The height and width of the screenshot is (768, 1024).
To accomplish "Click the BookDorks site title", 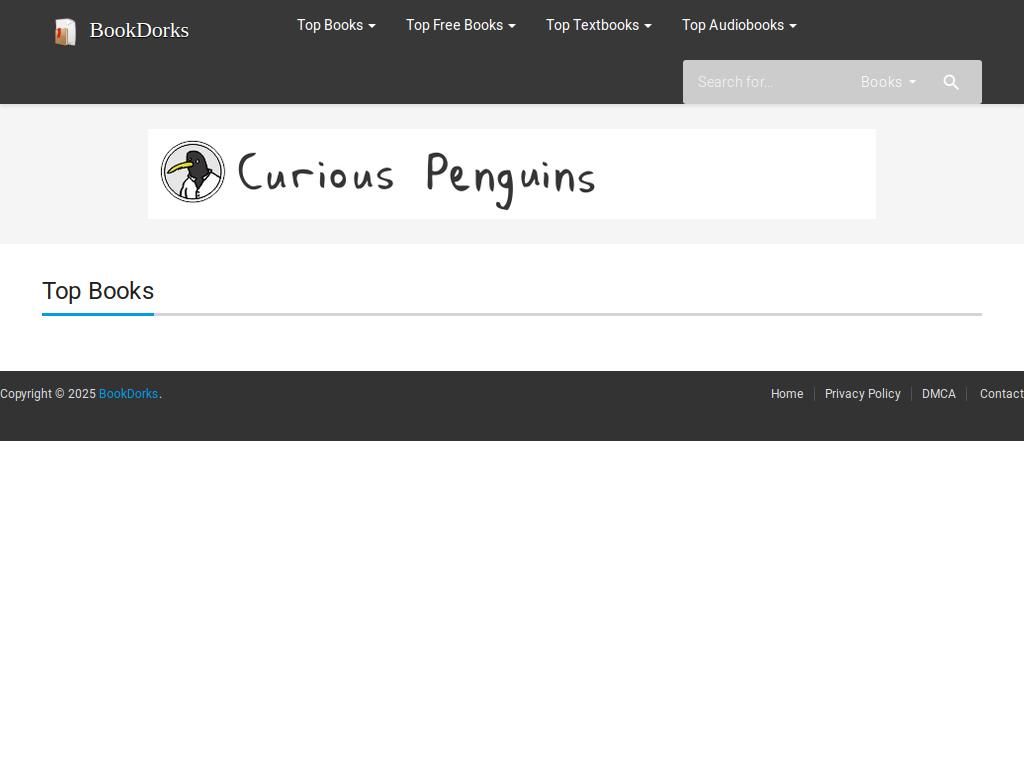I will [x=139, y=30].
